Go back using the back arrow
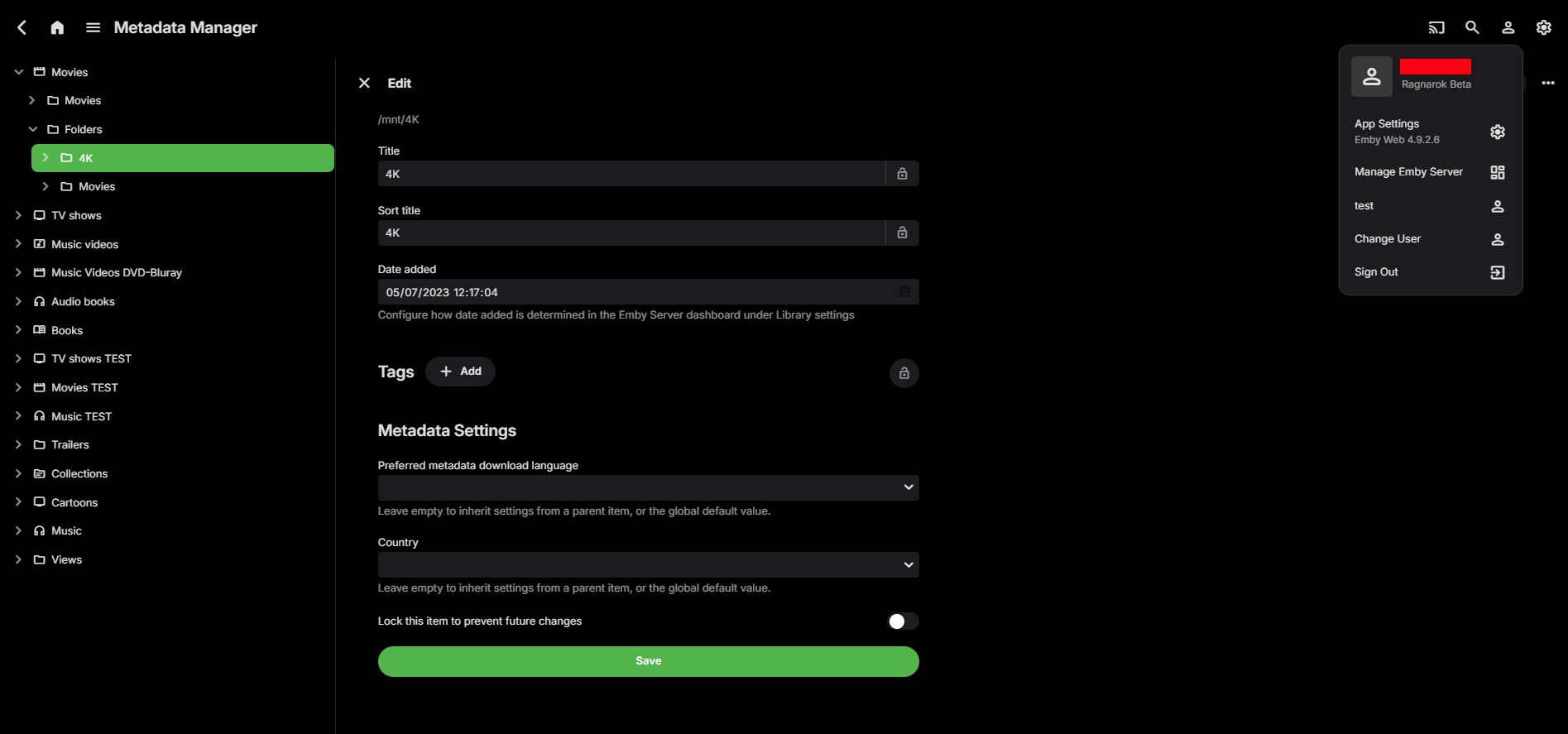Screen dimensions: 1568x734 22,27
